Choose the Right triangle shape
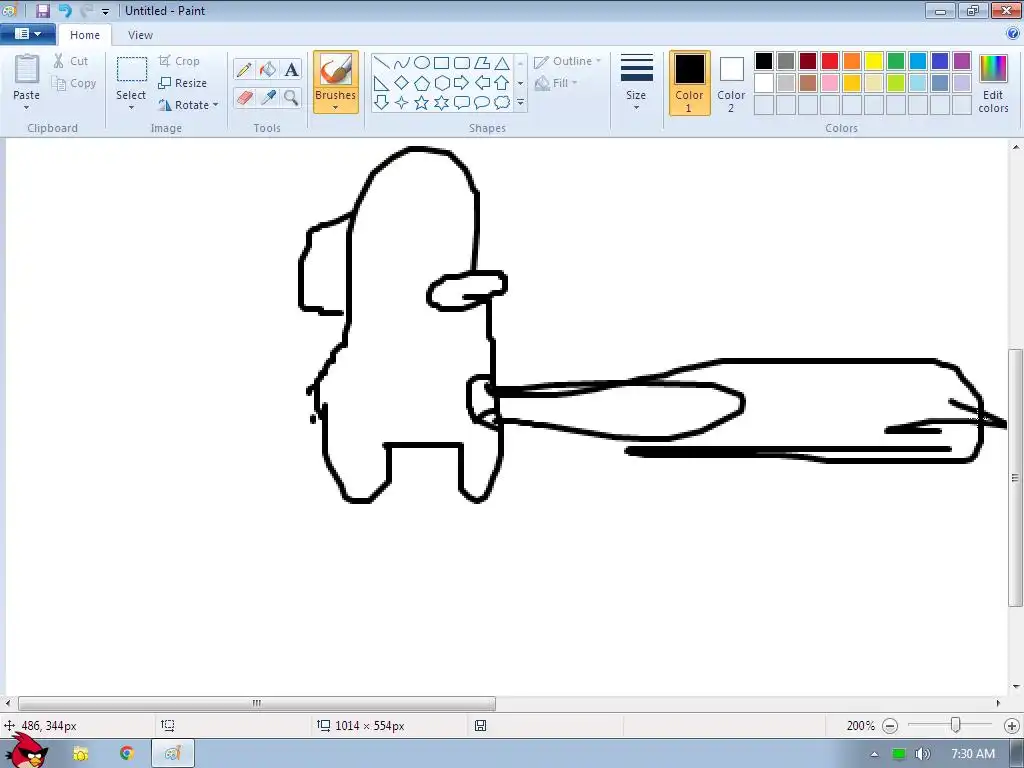The image size is (1024, 768). click(382, 83)
